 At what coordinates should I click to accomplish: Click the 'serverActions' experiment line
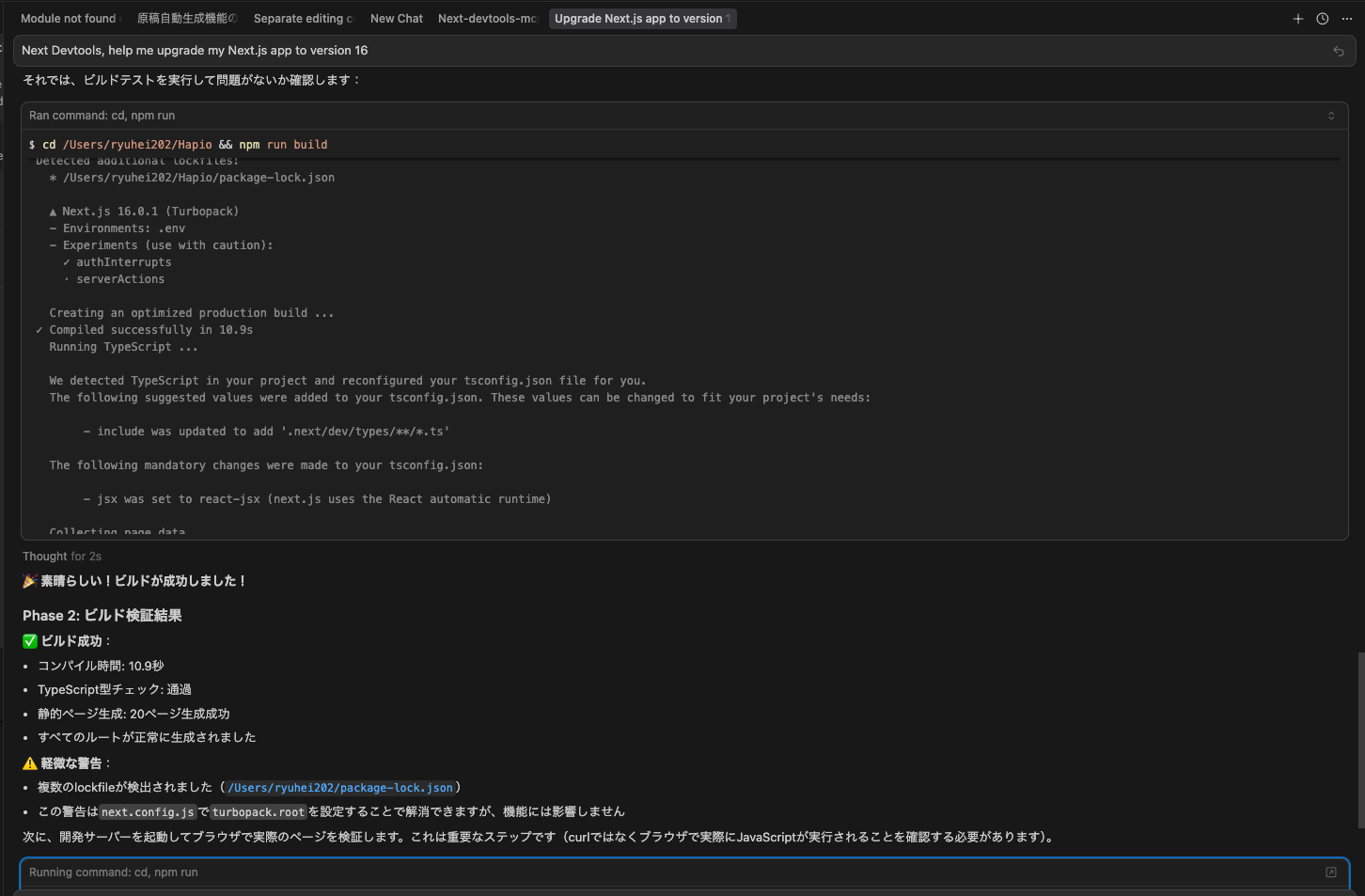[114, 279]
